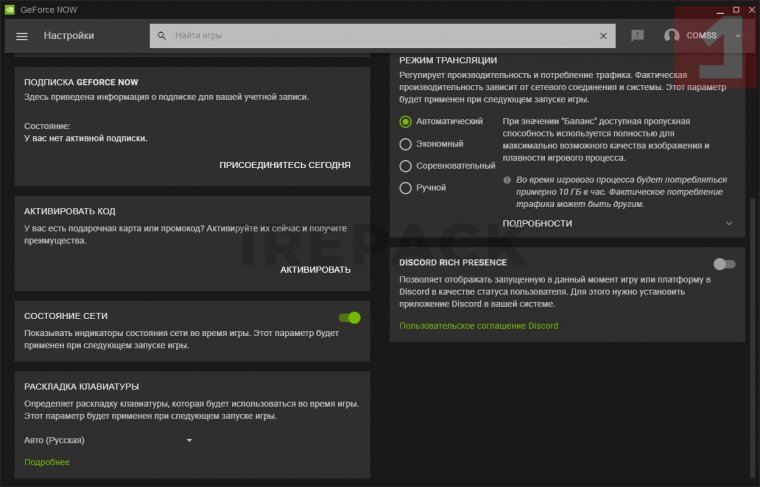760x487 pixels.
Task: Click Присоединитесь сегодня button
Action: point(285,165)
